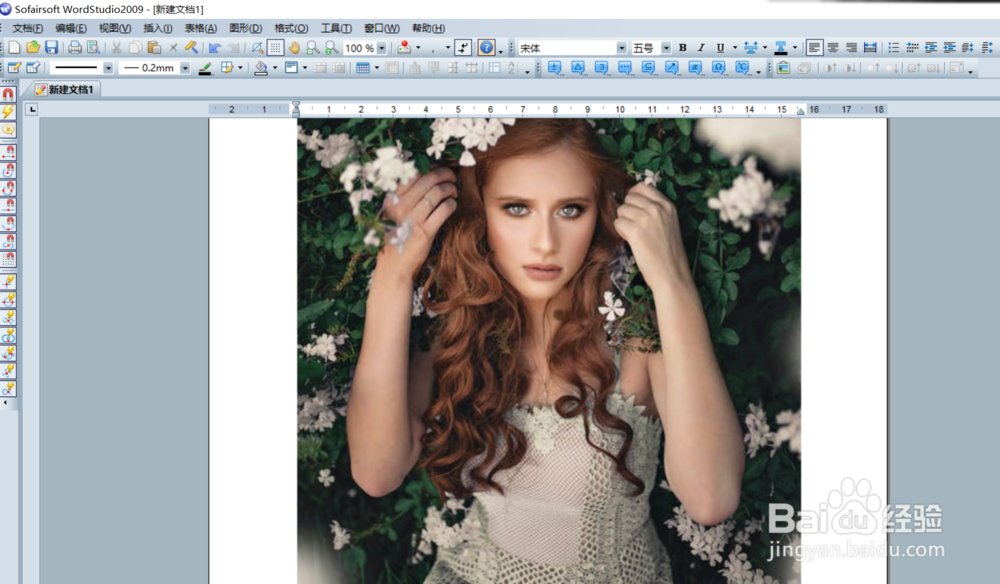Open the 表格(A) menu
This screenshot has width=1000, height=584.
(x=201, y=28)
